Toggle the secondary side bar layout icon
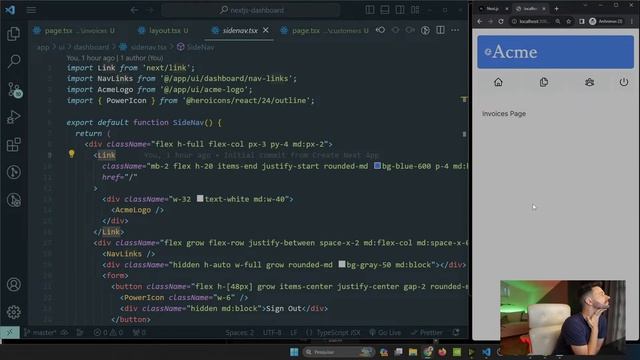 (x=400, y=10)
